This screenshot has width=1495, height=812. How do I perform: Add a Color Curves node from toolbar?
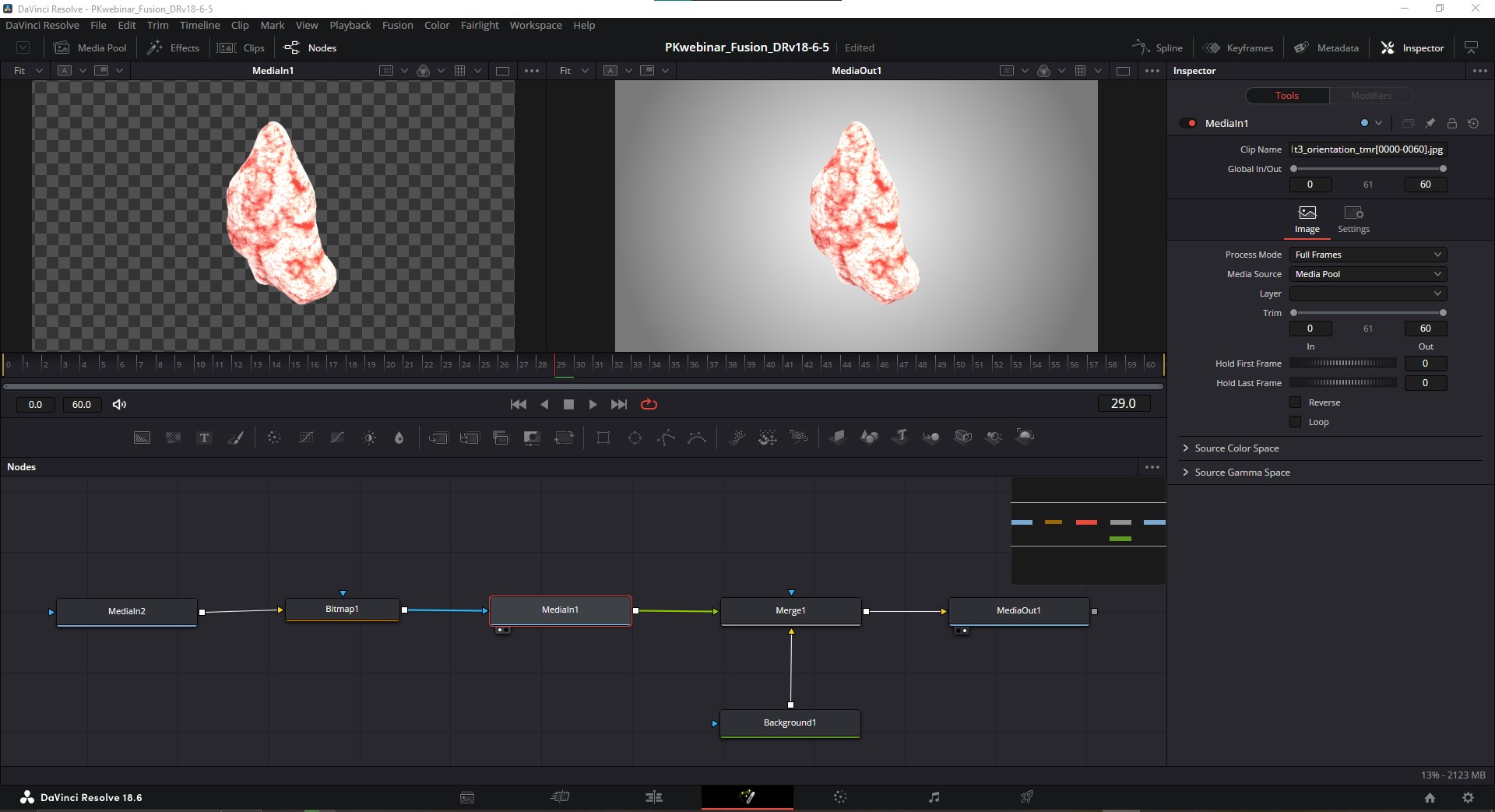click(x=306, y=438)
